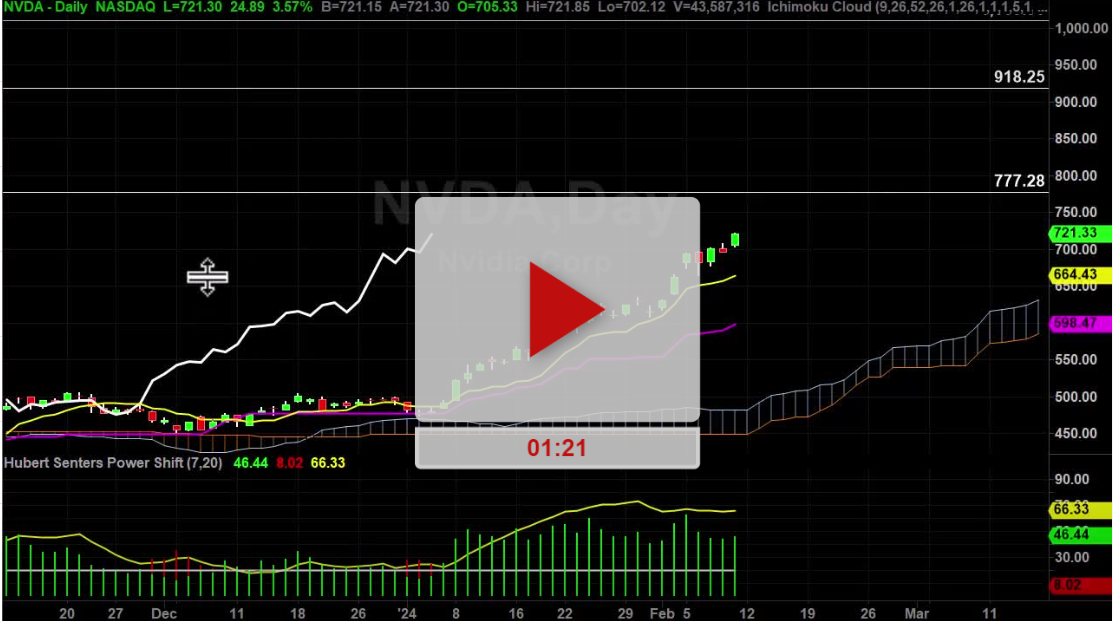Click the green 46.44 indicator tag
The image size is (1113, 621).
tap(1071, 535)
